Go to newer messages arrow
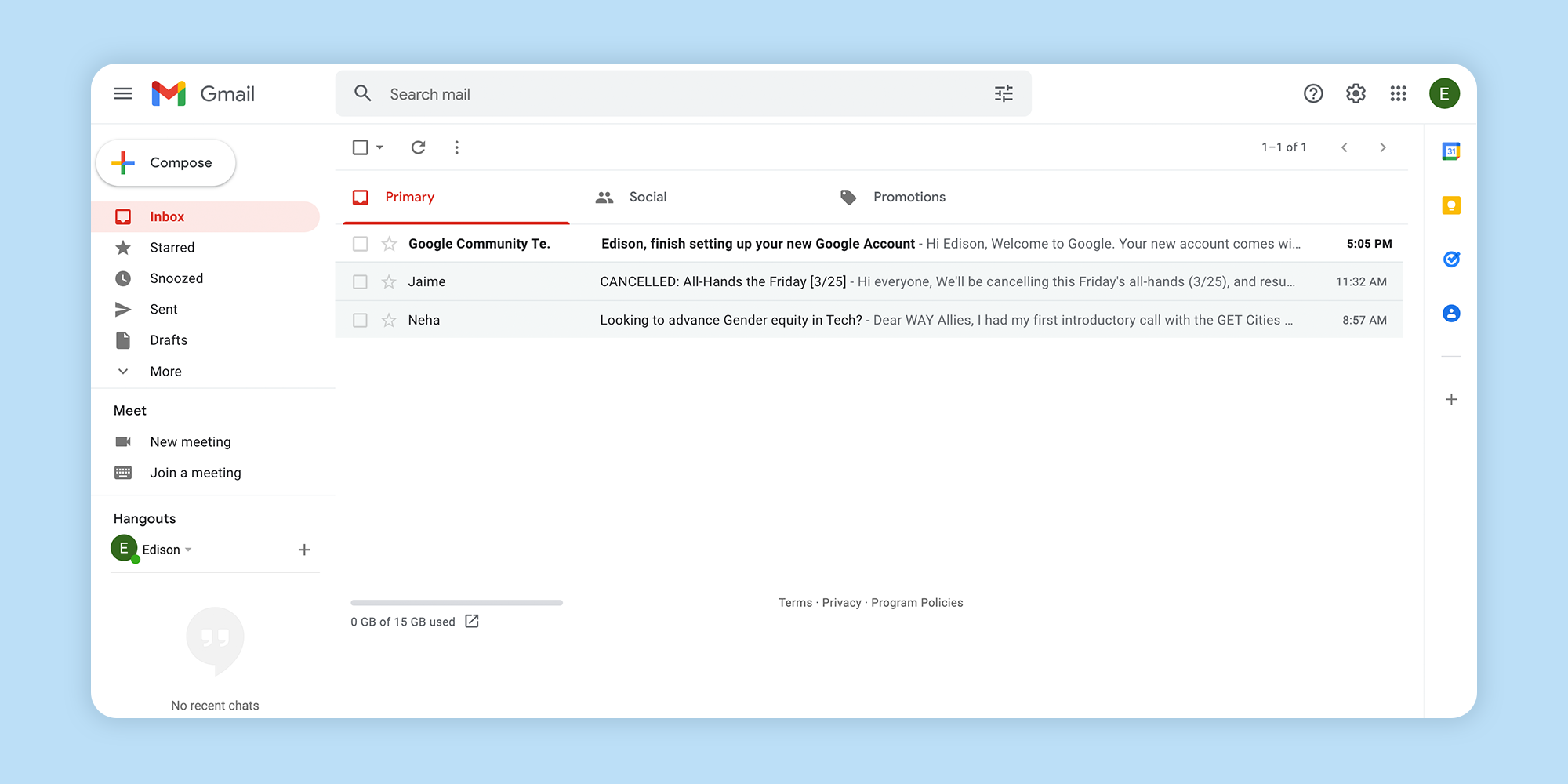Image resolution: width=1568 pixels, height=784 pixels. pos(1345,147)
